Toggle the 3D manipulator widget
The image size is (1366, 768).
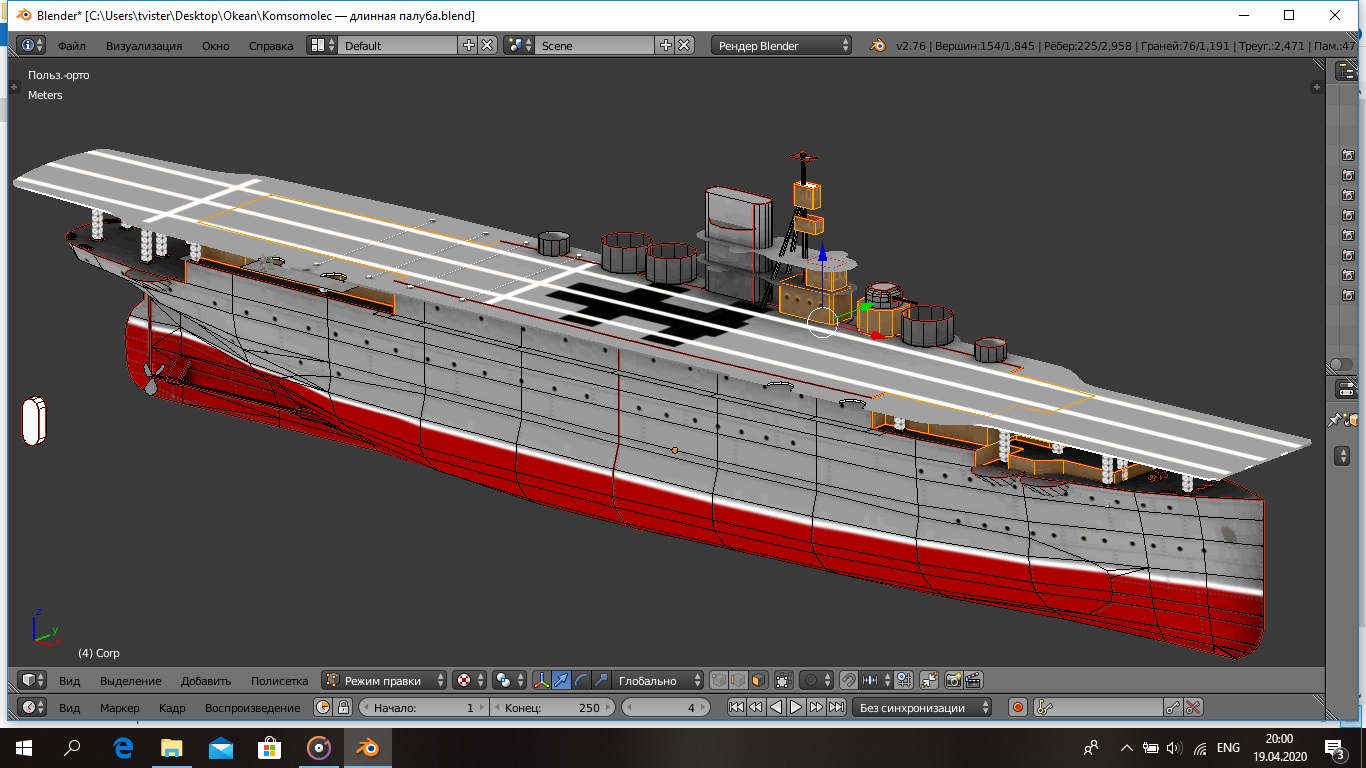[541, 681]
